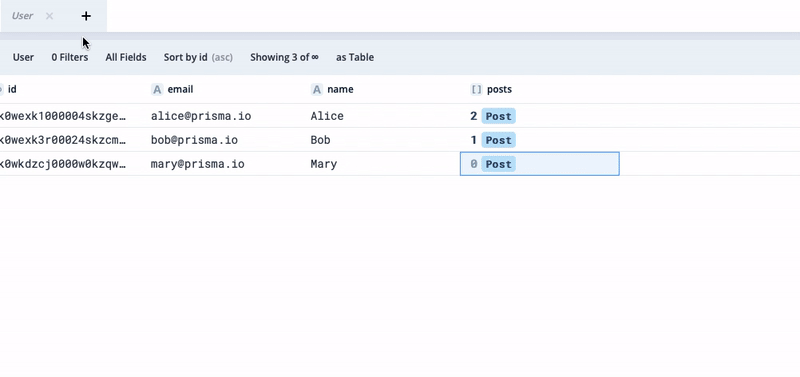Close the User tab
This screenshot has height=377, width=800.
click(49, 16)
